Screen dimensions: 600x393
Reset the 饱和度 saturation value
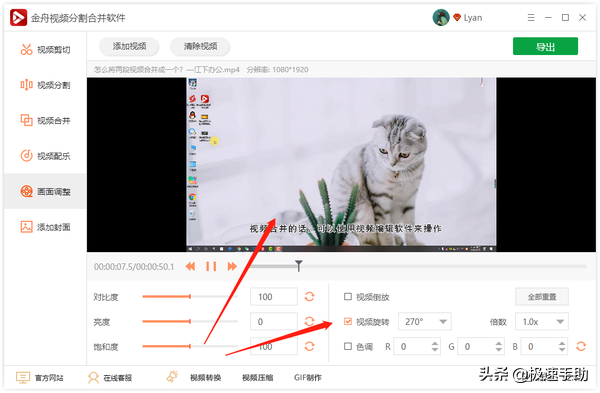tap(309, 346)
